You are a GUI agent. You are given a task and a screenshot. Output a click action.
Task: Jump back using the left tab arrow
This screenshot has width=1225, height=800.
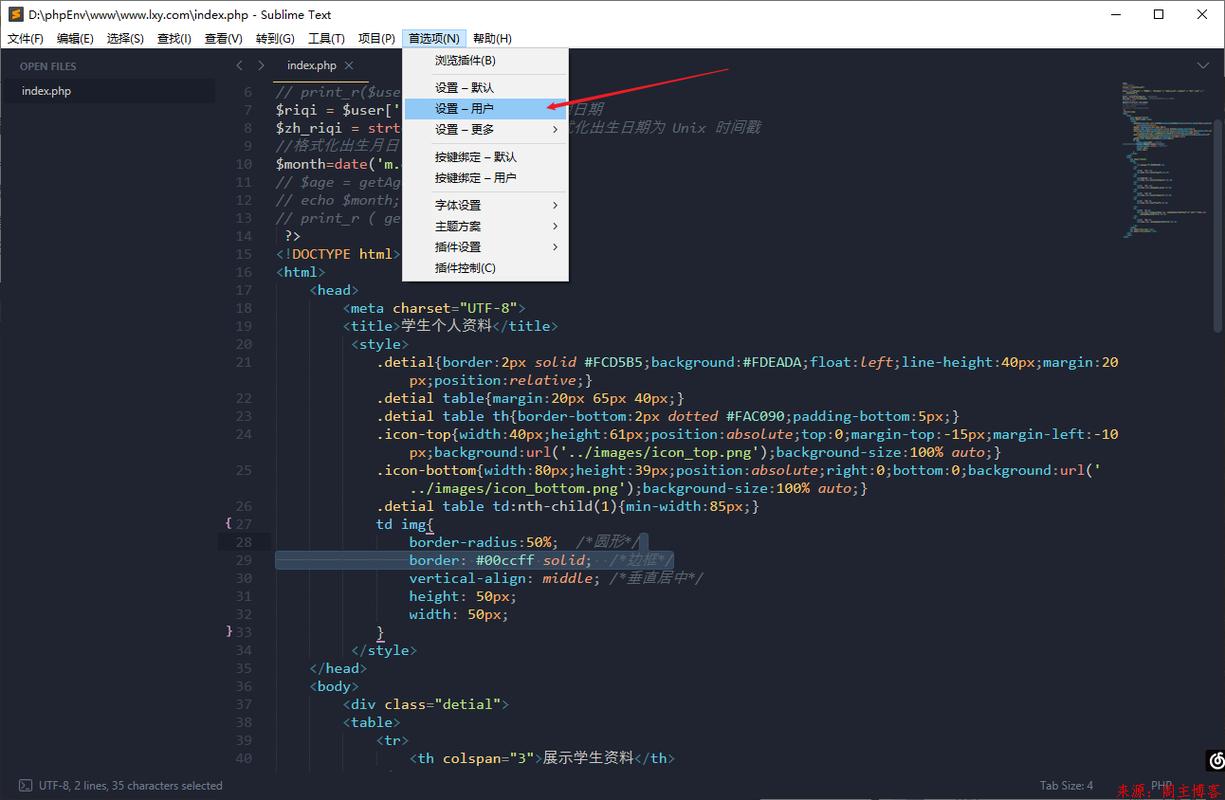tap(239, 65)
